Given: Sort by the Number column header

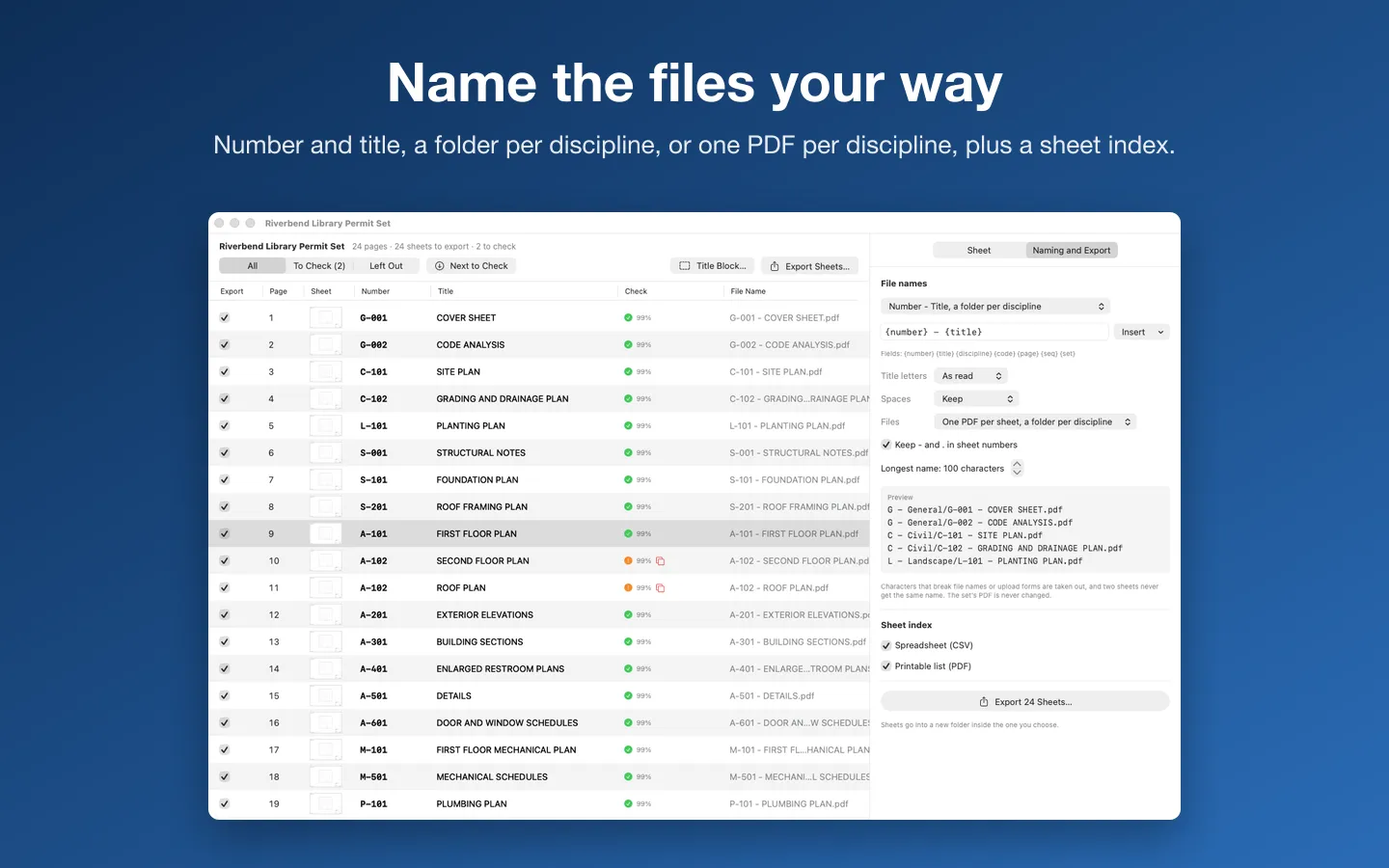Looking at the screenshot, I should (375, 291).
